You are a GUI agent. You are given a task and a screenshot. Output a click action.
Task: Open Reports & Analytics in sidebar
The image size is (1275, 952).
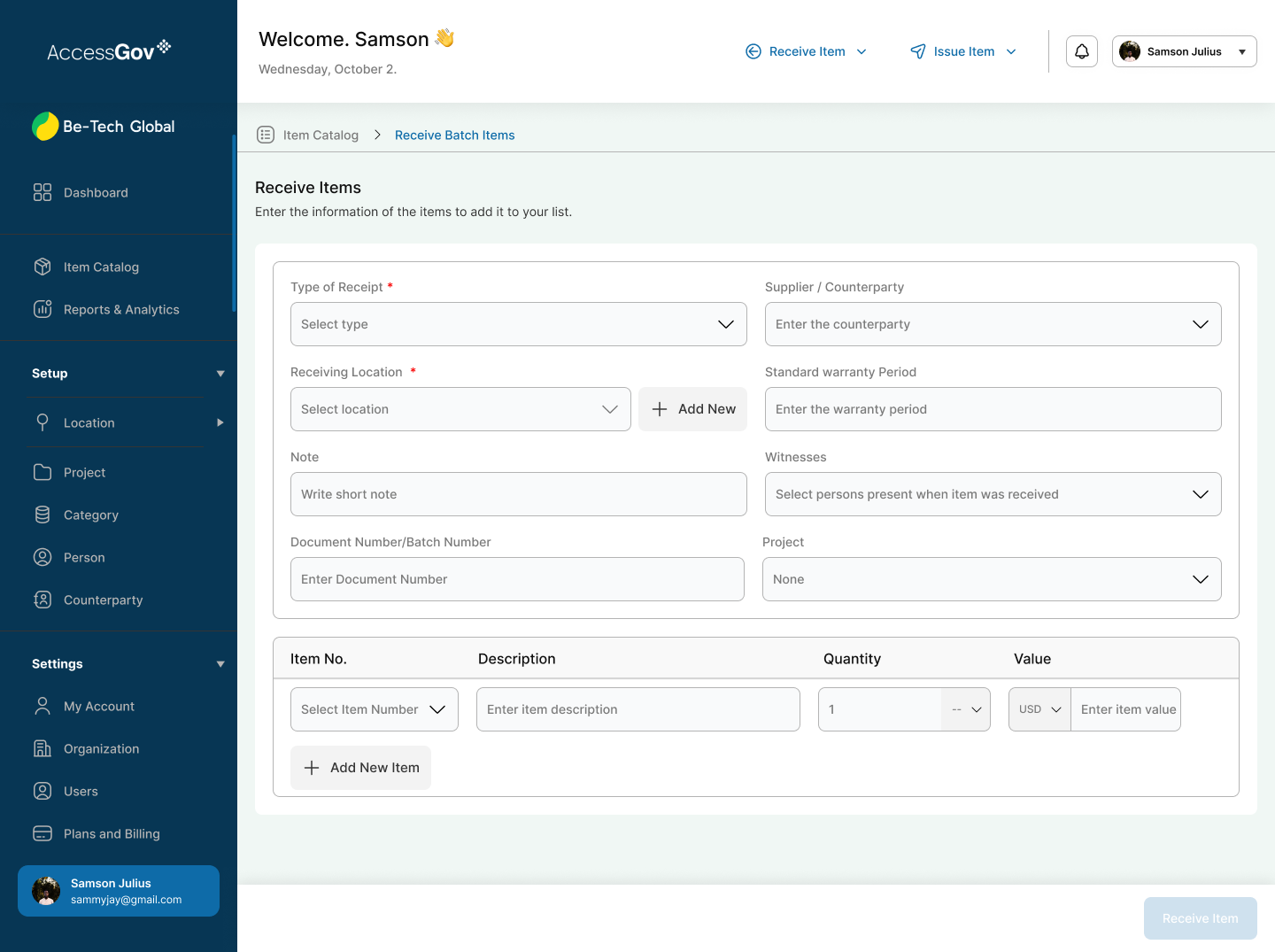pyautogui.click(x=121, y=309)
